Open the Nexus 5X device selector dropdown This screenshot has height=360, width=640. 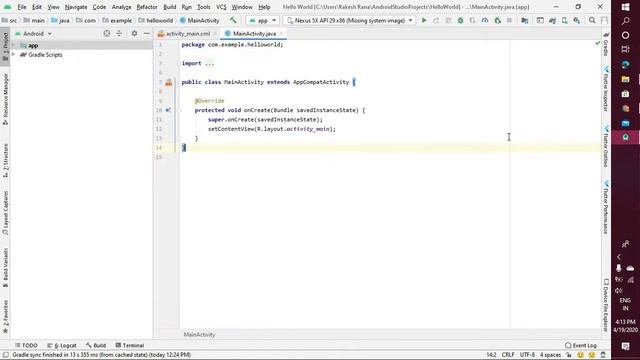[349, 20]
